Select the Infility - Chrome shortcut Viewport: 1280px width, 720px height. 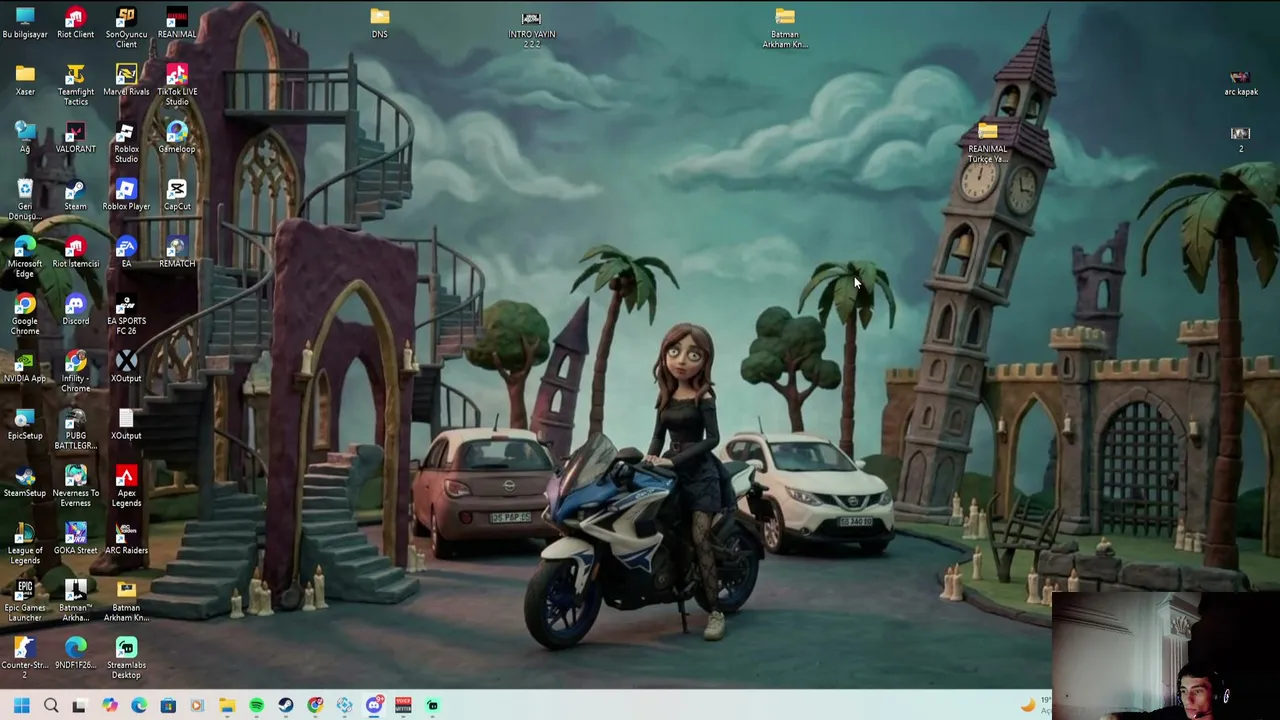click(x=75, y=371)
